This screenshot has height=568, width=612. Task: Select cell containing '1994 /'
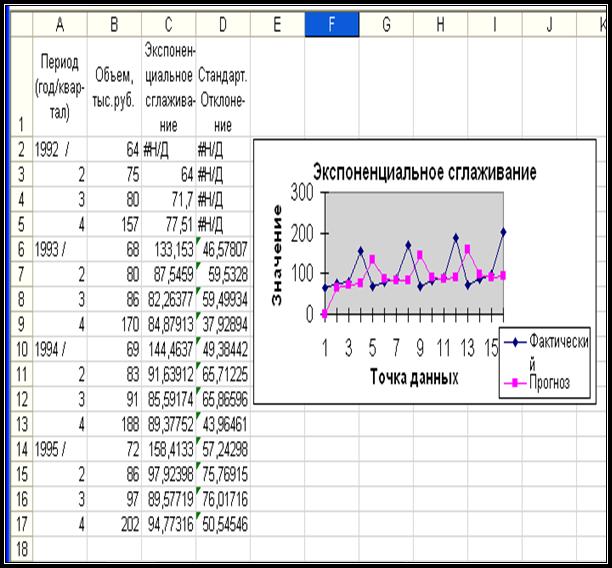coord(60,349)
